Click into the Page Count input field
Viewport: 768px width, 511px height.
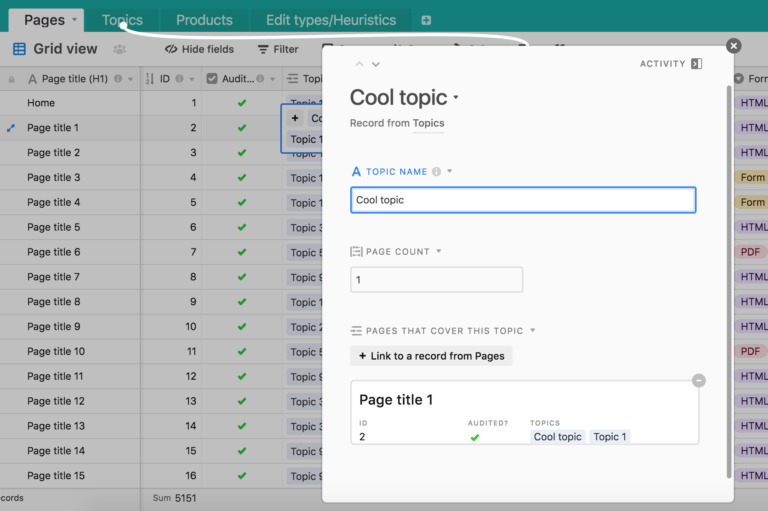point(436,280)
